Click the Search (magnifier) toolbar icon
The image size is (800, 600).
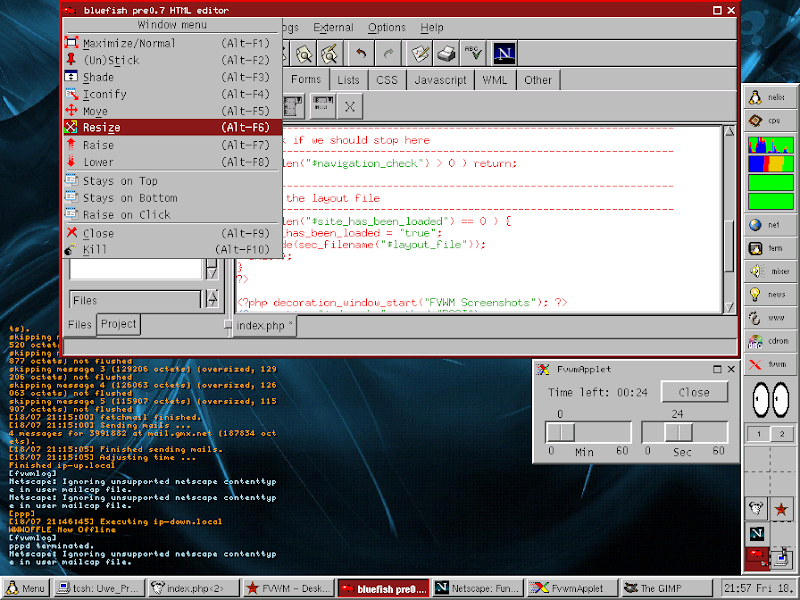304,53
